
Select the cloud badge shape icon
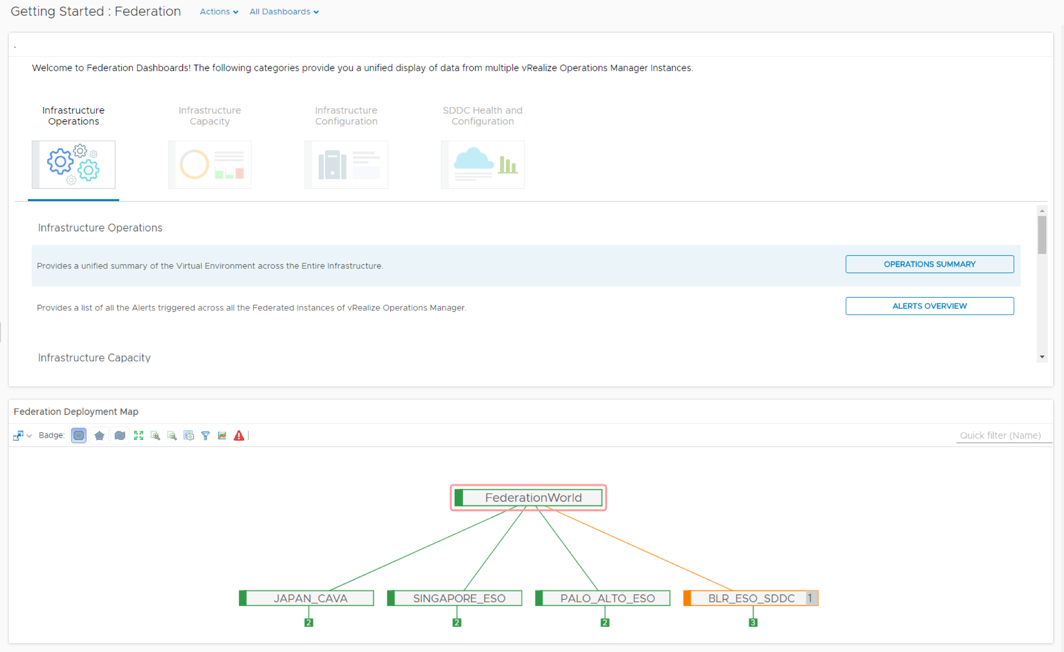(x=121, y=435)
